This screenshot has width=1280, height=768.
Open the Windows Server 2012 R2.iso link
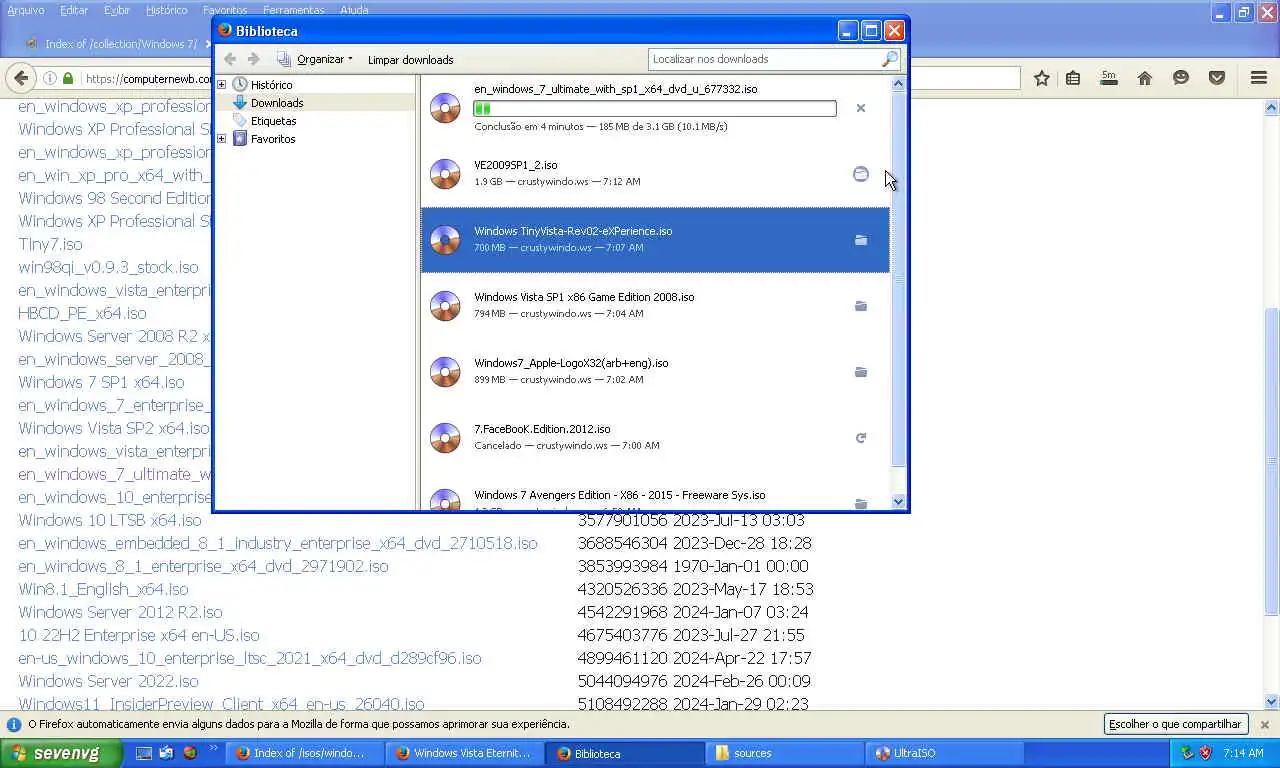coord(120,612)
